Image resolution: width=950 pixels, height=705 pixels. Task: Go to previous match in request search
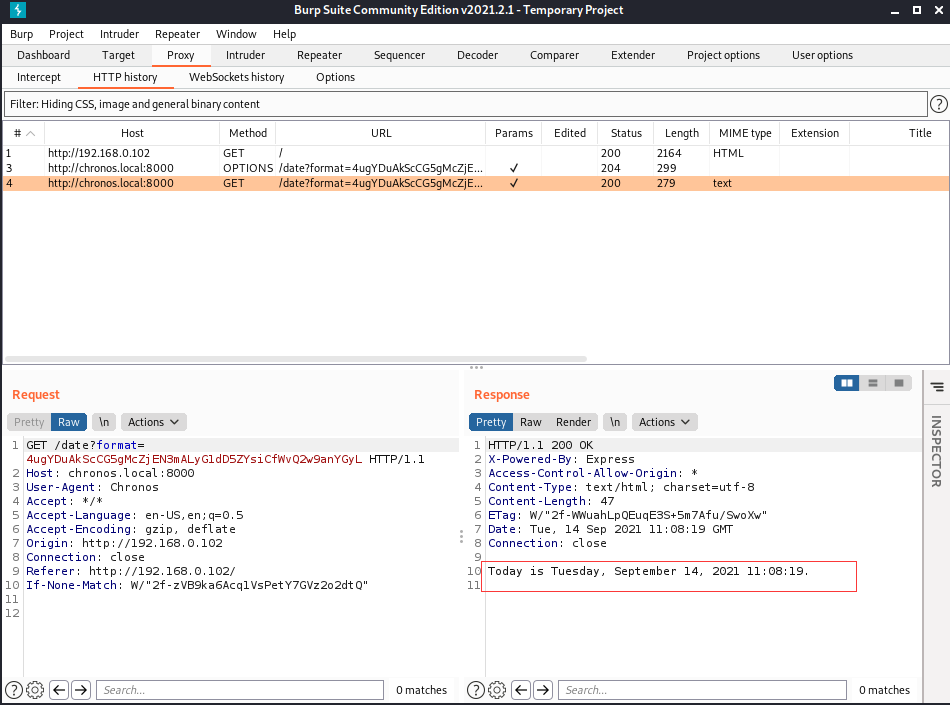59,689
